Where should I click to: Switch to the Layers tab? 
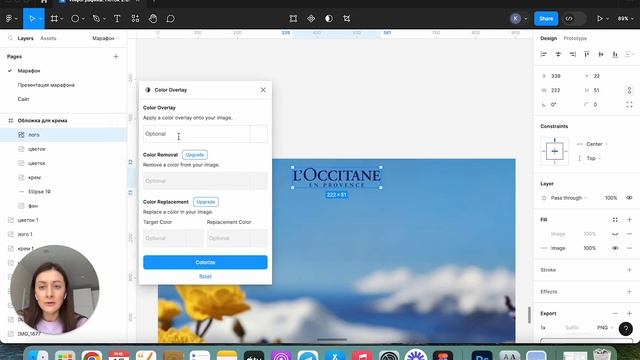pyautogui.click(x=25, y=38)
